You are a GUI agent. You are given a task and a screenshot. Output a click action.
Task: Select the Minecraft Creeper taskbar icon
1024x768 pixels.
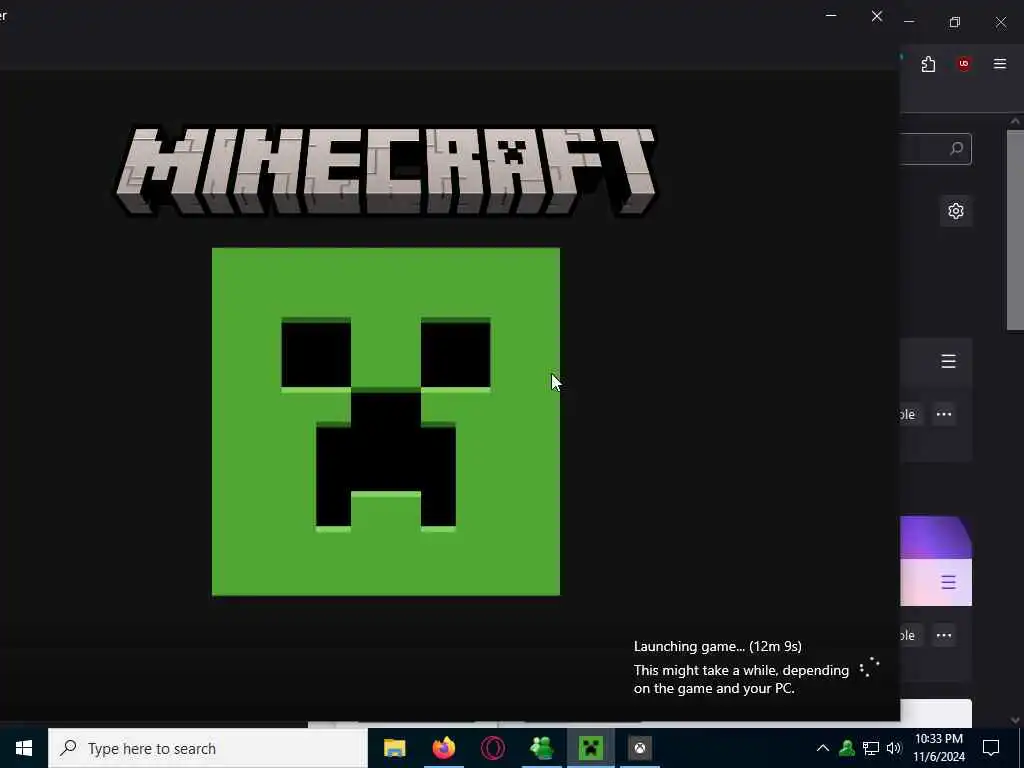(590, 748)
